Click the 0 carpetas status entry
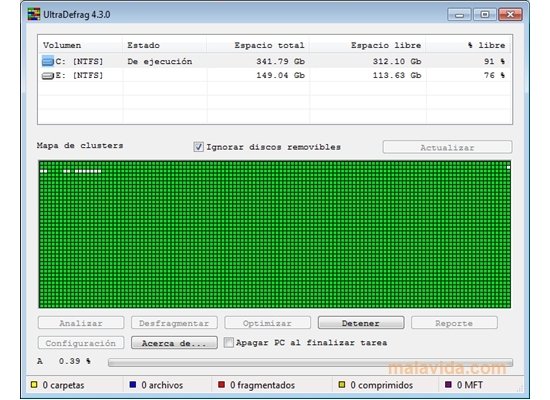The height and width of the screenshot is (400, 550). click(x=58, y=385)
